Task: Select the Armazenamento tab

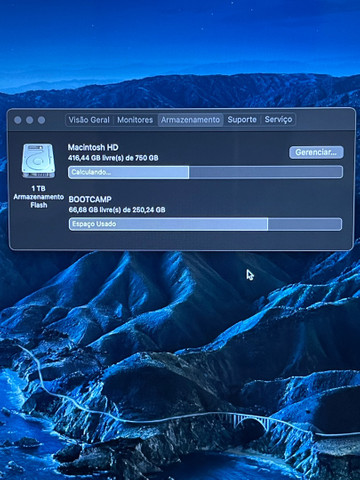Action: (190, 120)
